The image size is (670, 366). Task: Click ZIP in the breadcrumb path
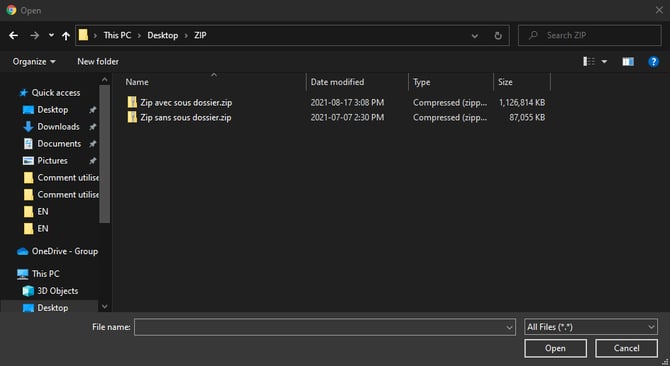pyautogui.click(x=200, y=35)
